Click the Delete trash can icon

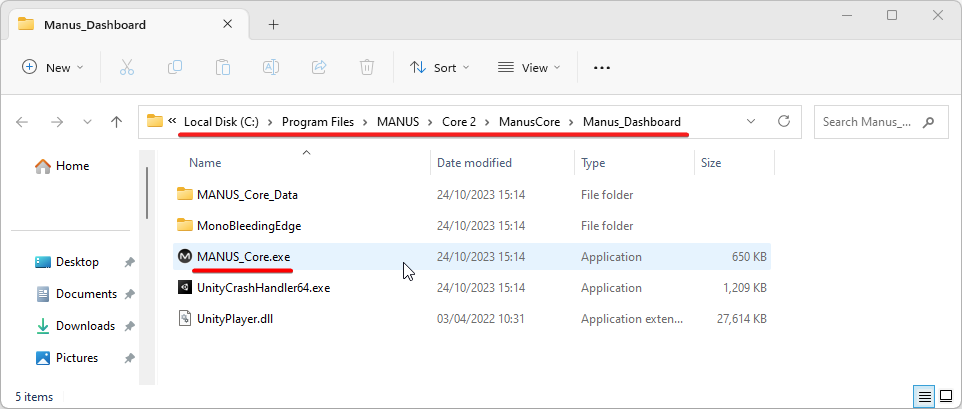(x=367, y=67)
